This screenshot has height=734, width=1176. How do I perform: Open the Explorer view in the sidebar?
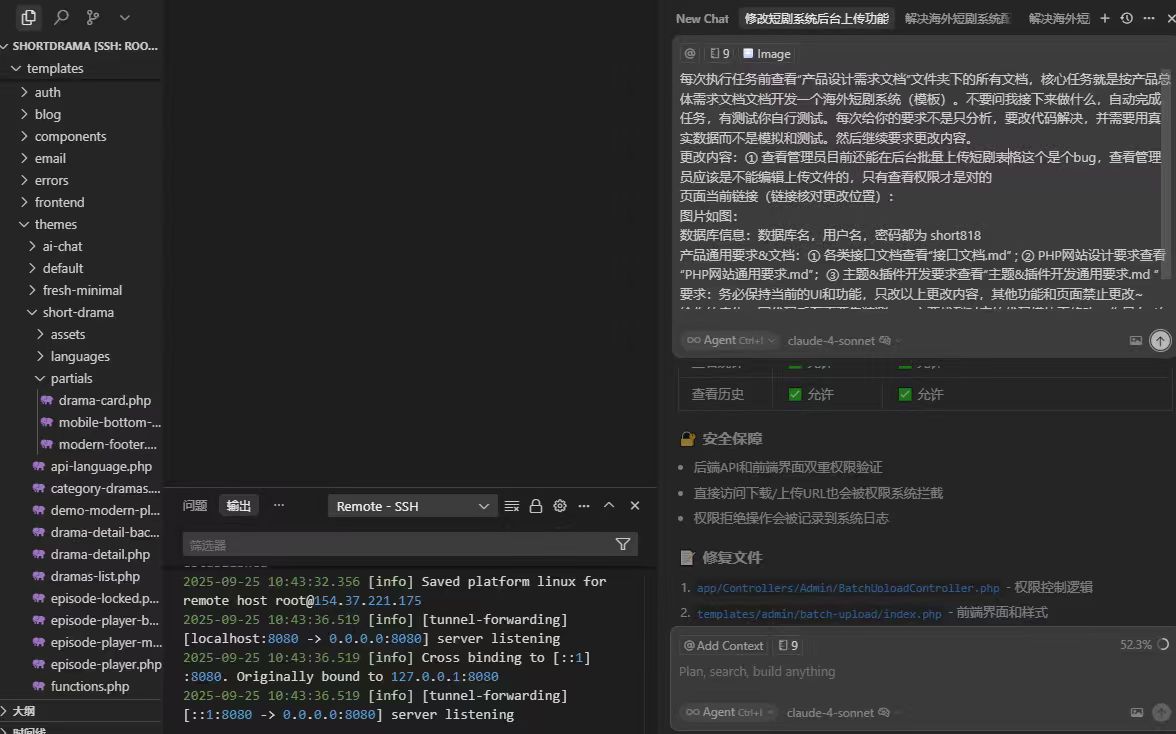point(28,16)
